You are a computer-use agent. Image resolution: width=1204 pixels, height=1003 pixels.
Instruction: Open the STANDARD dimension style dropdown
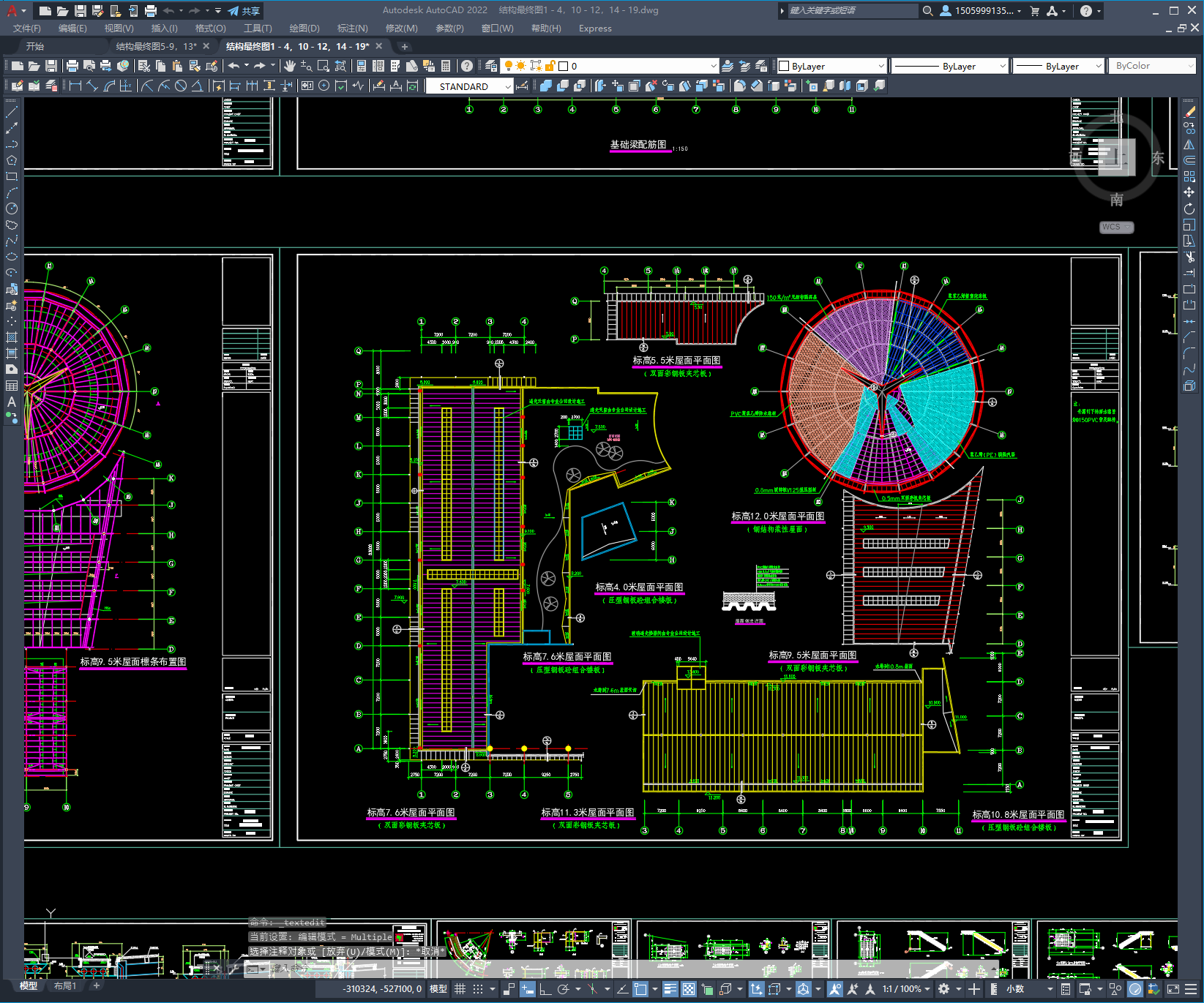470,86
